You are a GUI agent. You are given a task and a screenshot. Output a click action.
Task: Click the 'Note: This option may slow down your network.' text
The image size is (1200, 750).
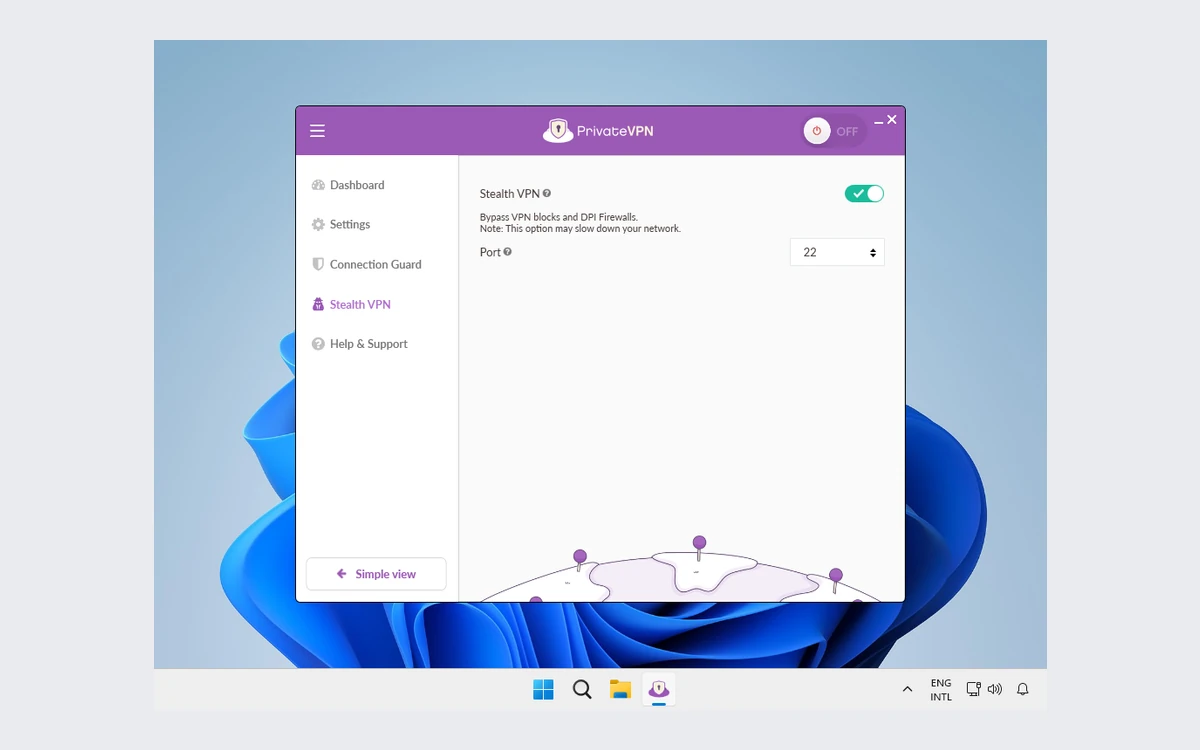click(580, 229)
